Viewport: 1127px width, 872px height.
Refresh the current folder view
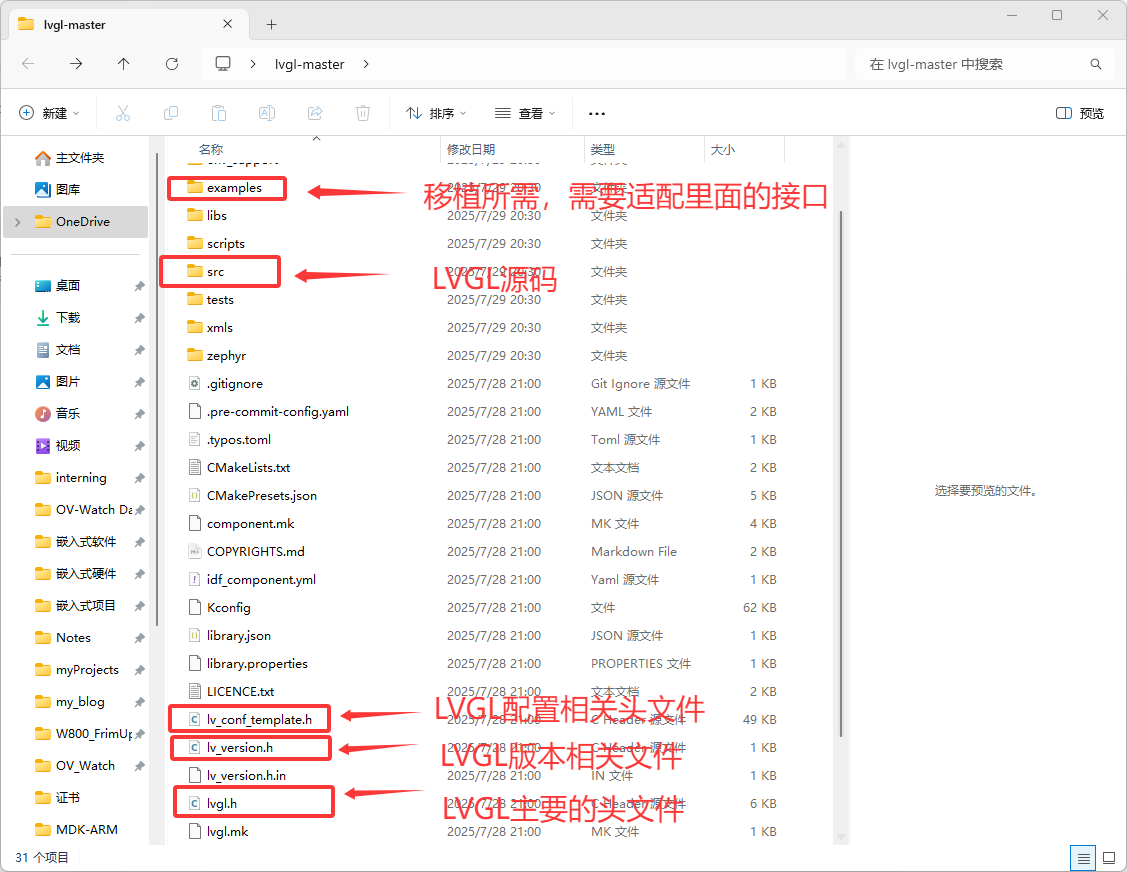coord(171,64)
